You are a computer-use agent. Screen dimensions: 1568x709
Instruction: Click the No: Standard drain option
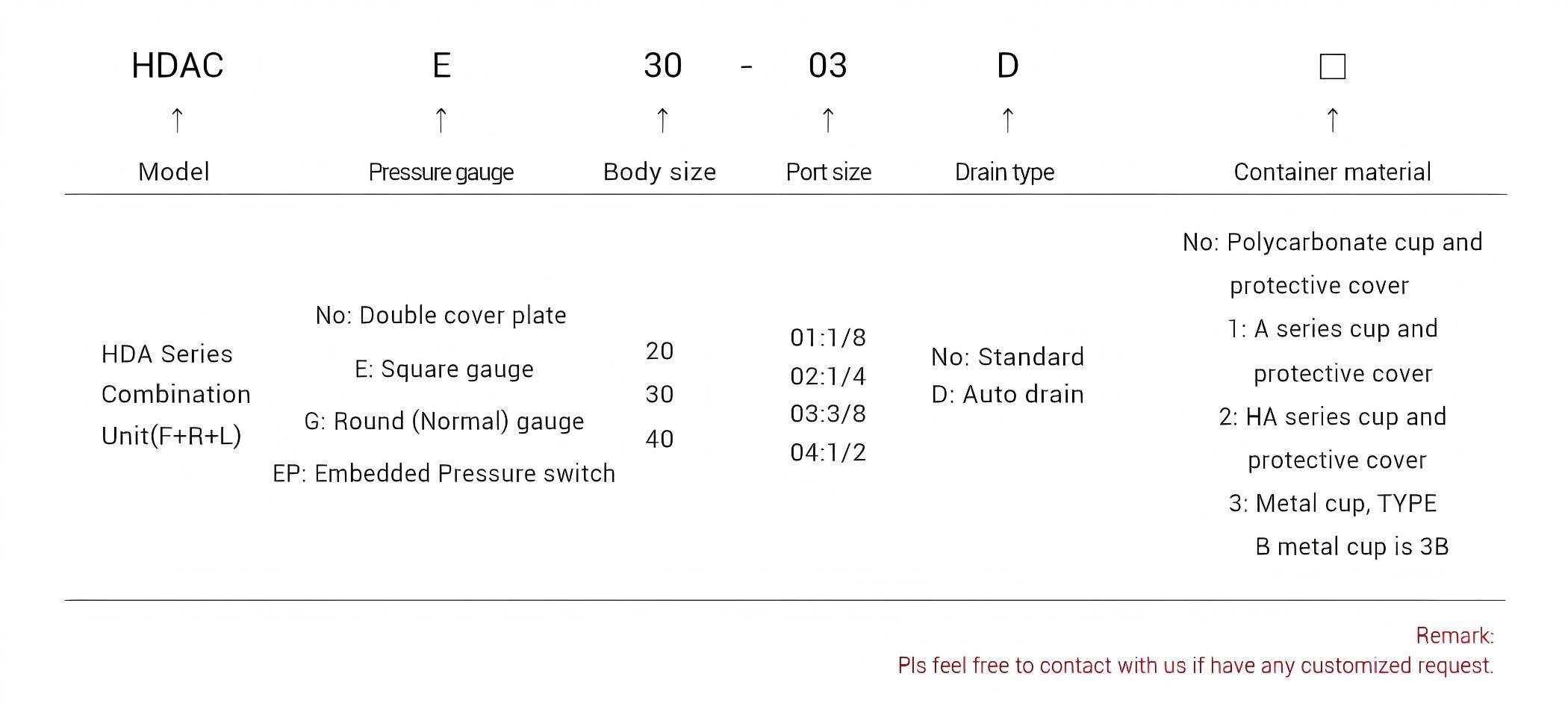pyautogui.click(x=1007, y=357)
